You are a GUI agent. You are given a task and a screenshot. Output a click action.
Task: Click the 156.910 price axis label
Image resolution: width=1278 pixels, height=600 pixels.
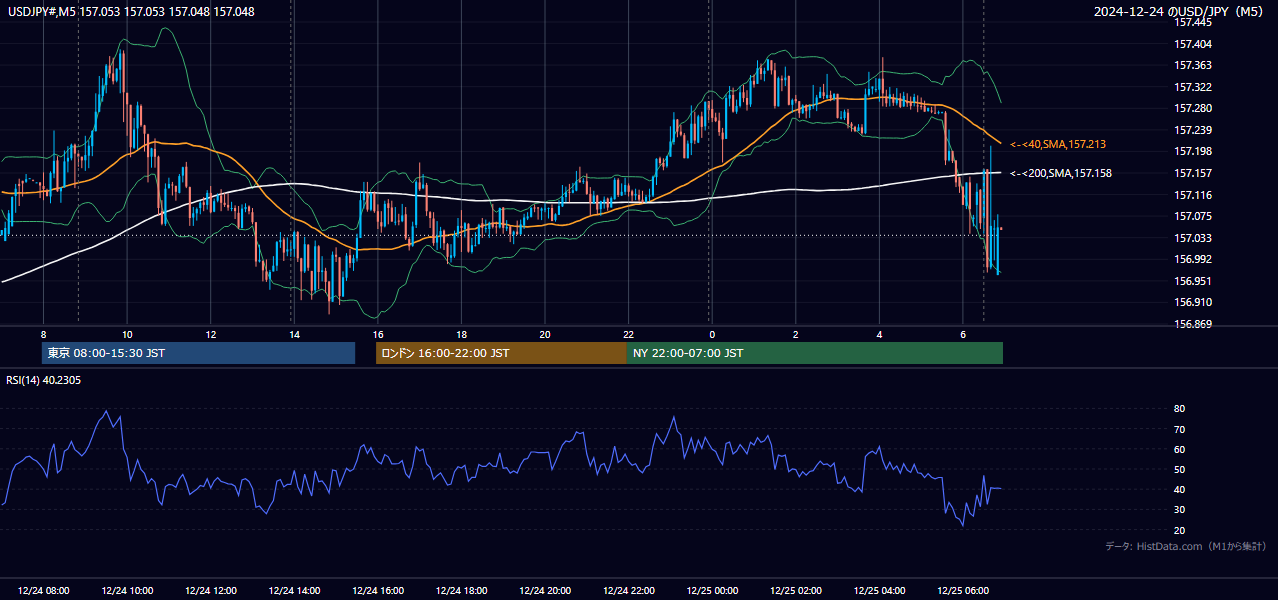tap(1194, 302)
